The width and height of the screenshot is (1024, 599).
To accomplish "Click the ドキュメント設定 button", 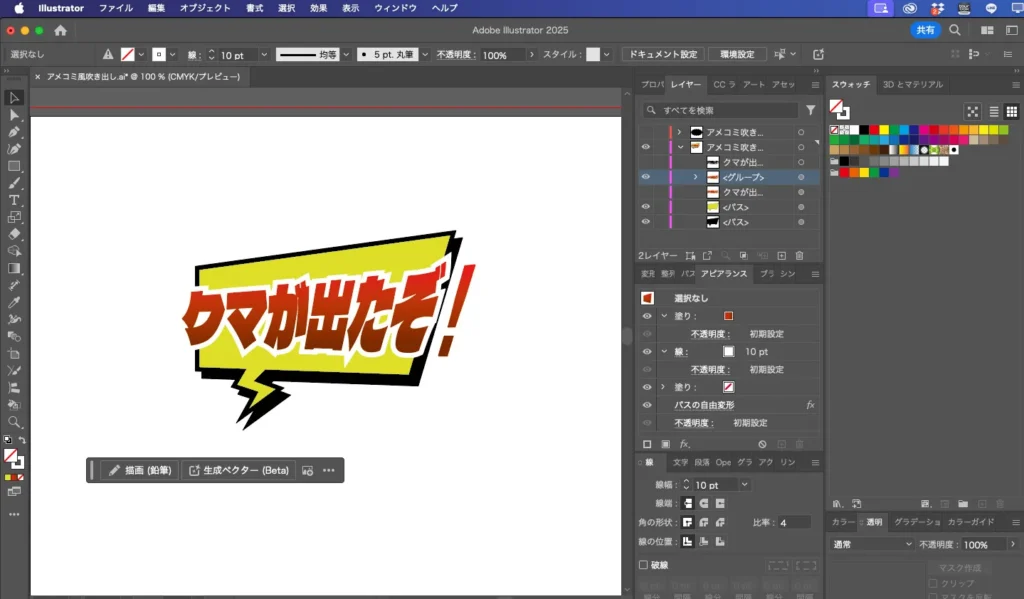I will pyautogui.click(x=662, y=54).
